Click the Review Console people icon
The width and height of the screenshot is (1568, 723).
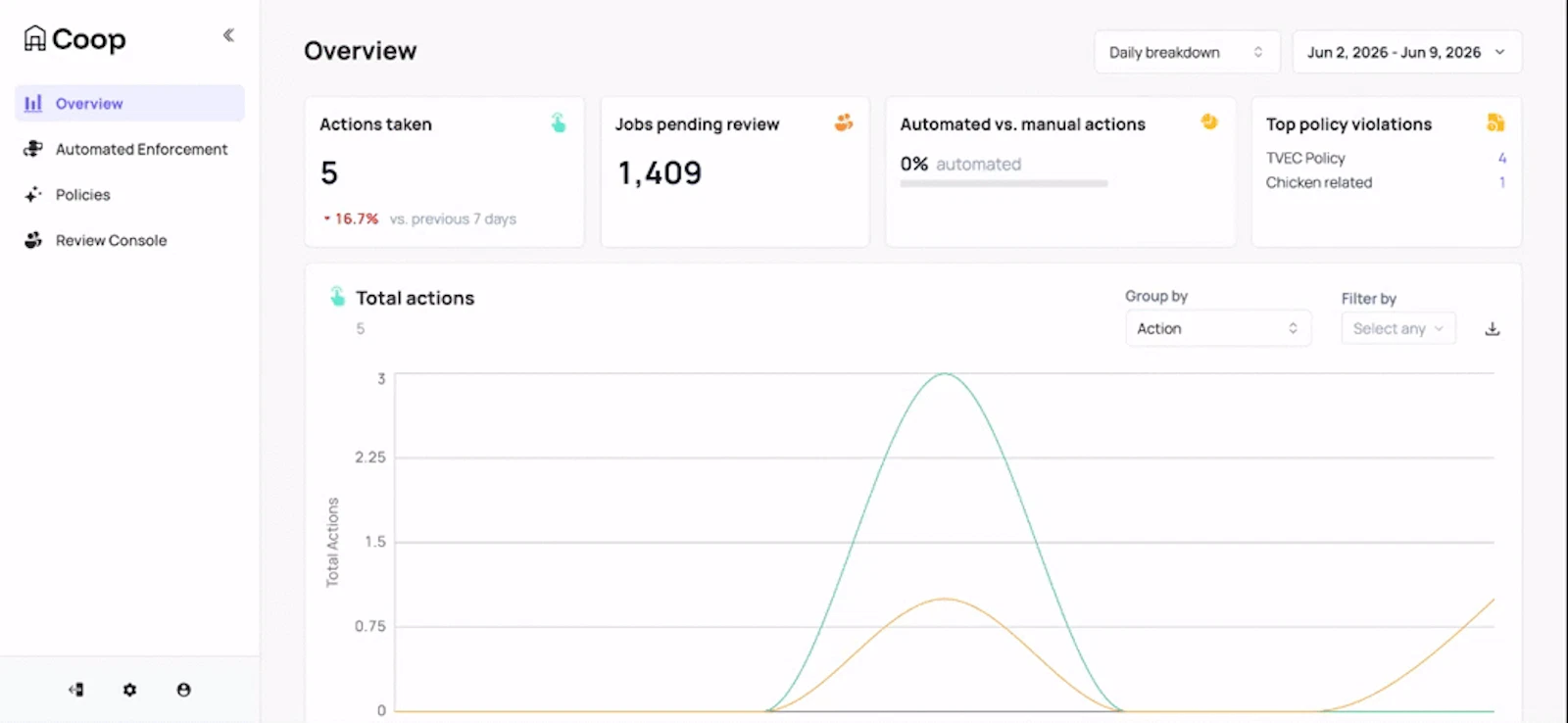[33, 240]
